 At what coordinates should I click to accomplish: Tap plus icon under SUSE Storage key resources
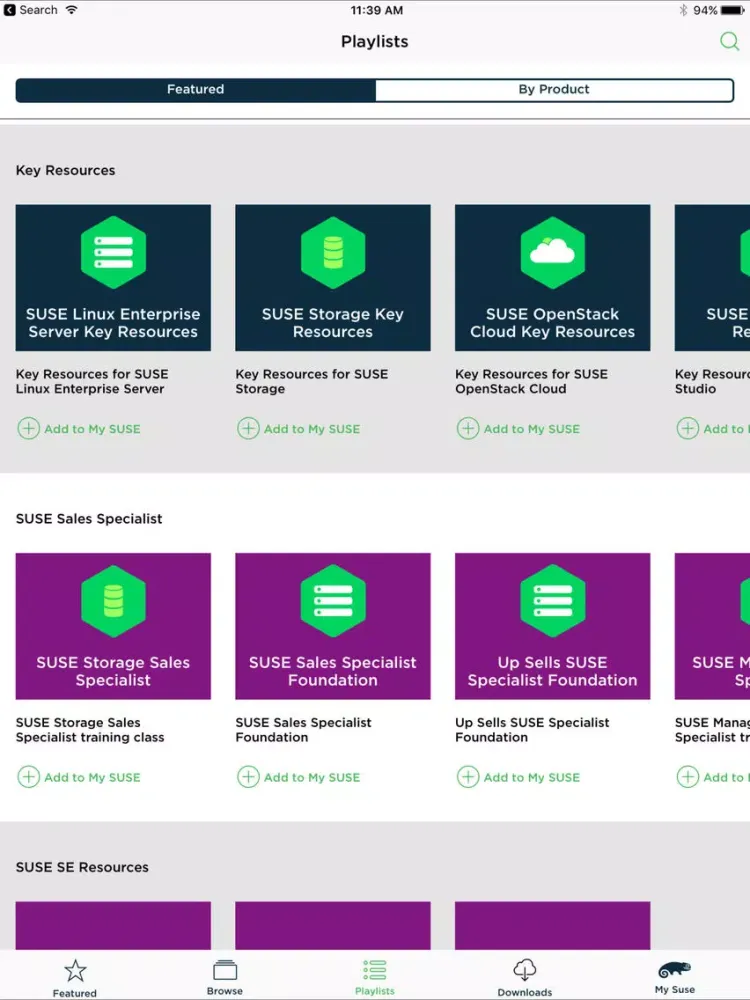(248, 429)
